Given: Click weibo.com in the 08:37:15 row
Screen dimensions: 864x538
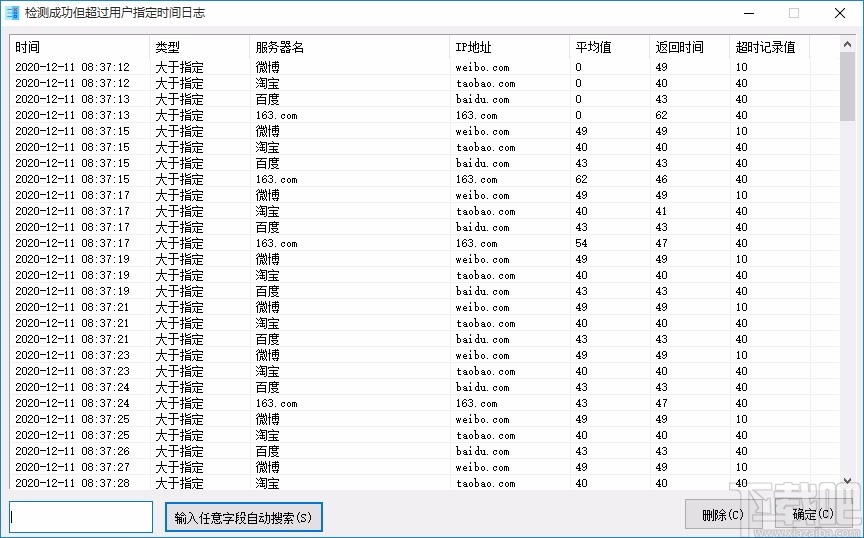Looking at the screenshot, I should pyautogui.click(x=483, y=131).
